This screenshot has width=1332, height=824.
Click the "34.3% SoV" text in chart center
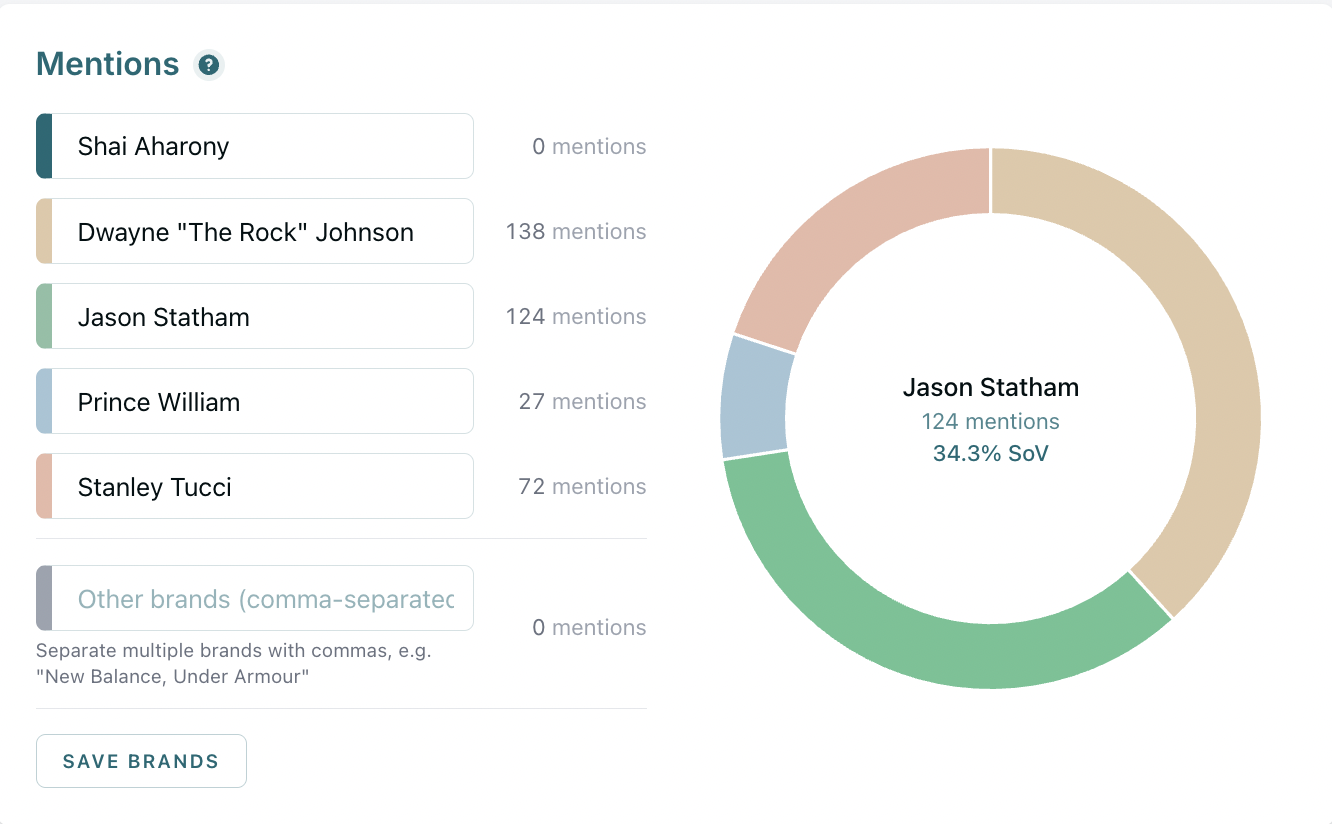991,453
